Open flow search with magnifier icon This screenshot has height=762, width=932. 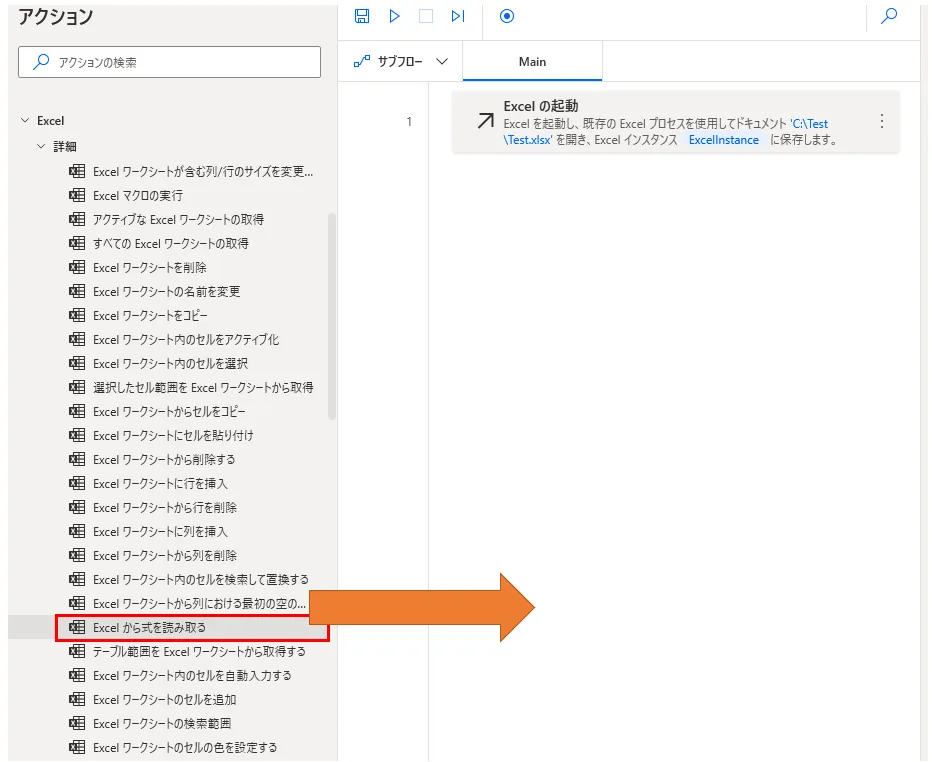click(x=889, y=16)
